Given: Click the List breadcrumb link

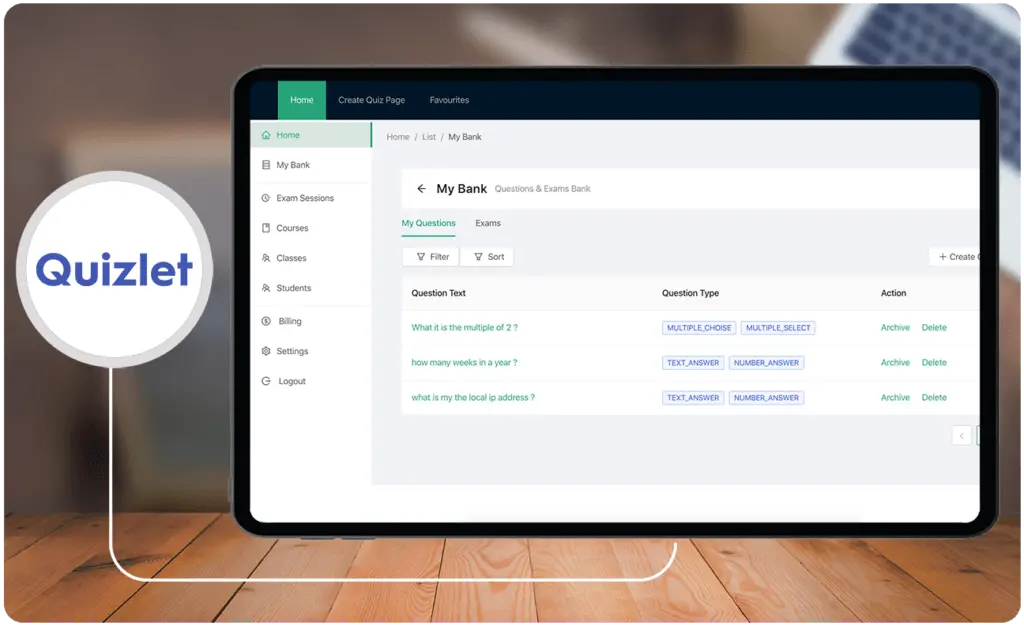Looking at the screenshot, I should 428,137.
